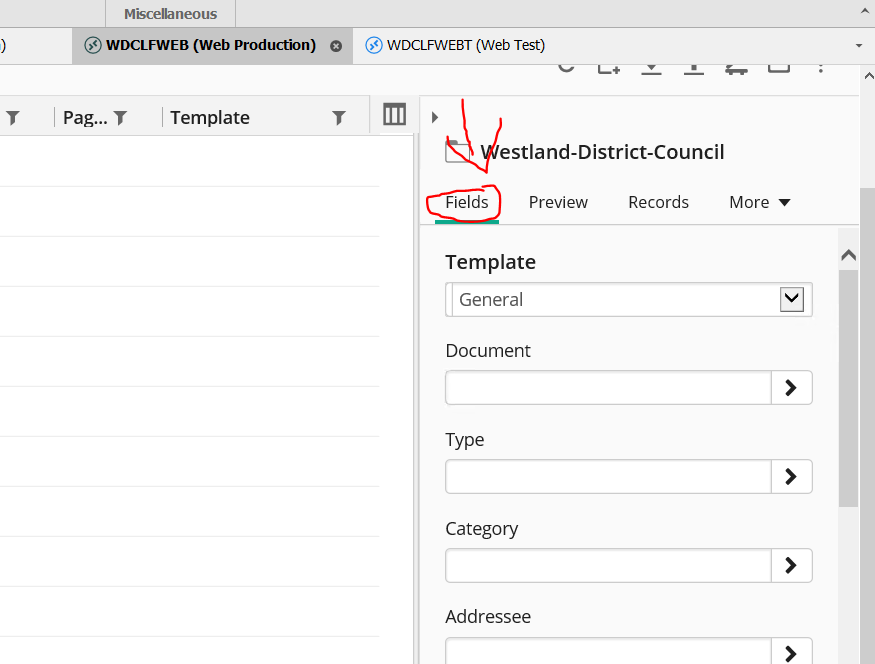Click the vertical dots overflow toolbar icon
Screen dimensions: 875x664
point(820,68)
